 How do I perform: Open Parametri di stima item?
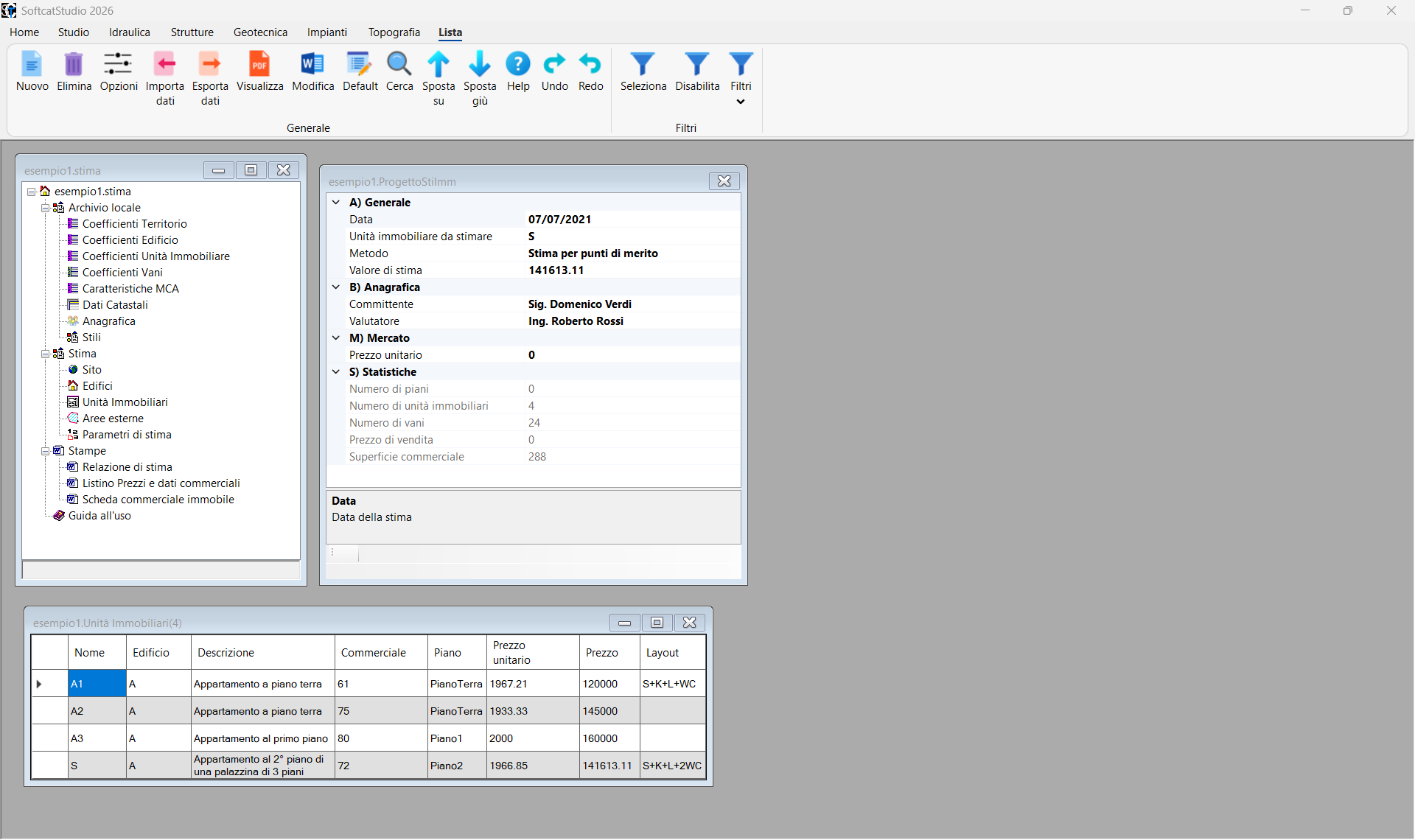127,435
